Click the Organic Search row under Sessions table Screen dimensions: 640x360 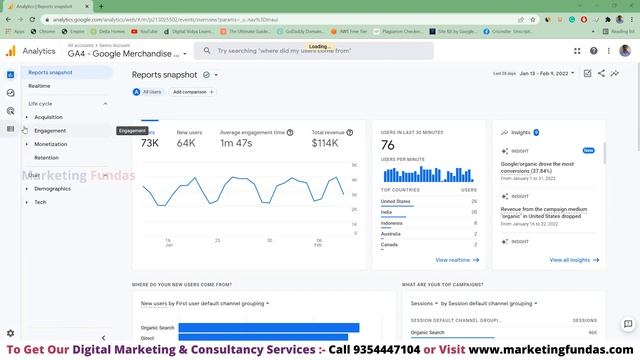[504, 333]
